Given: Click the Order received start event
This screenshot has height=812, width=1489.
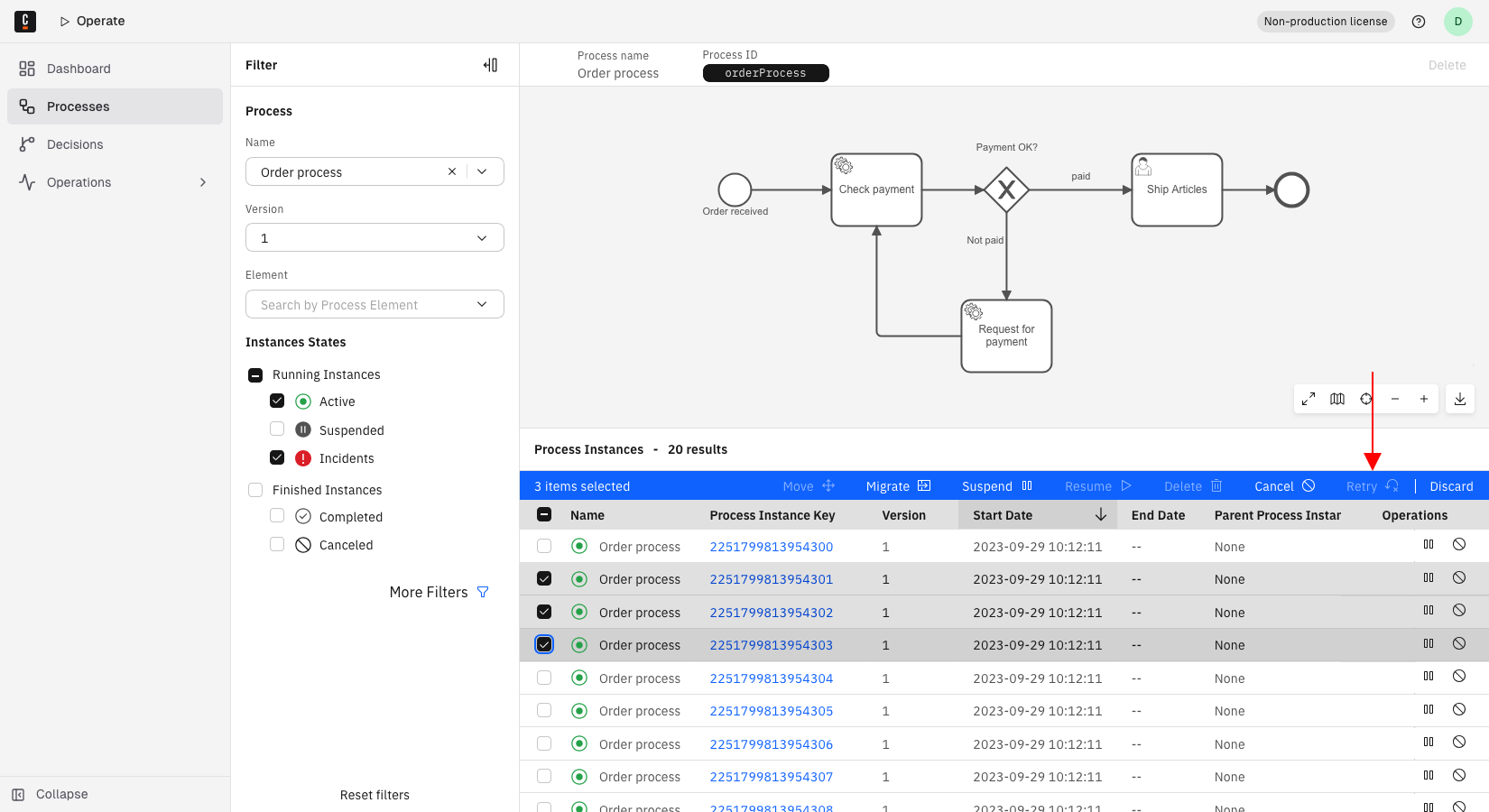Looking at the screenshot, I should pos(735,189).
